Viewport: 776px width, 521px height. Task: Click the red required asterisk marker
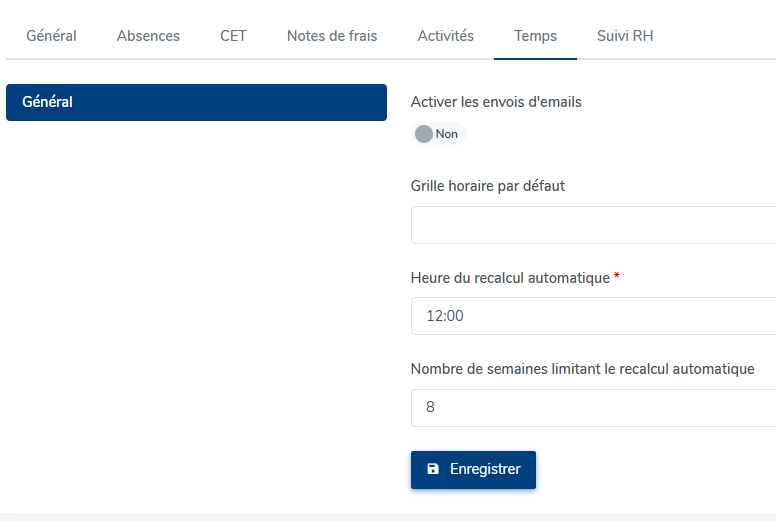617,276
